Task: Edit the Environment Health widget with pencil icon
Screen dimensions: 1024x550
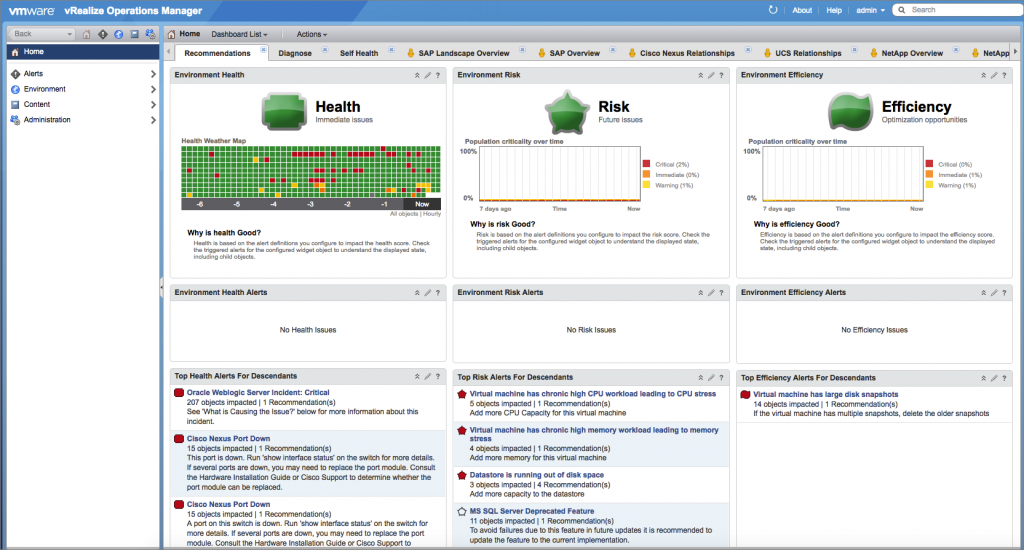Action: pyautogui.click(x=428, y=75)
